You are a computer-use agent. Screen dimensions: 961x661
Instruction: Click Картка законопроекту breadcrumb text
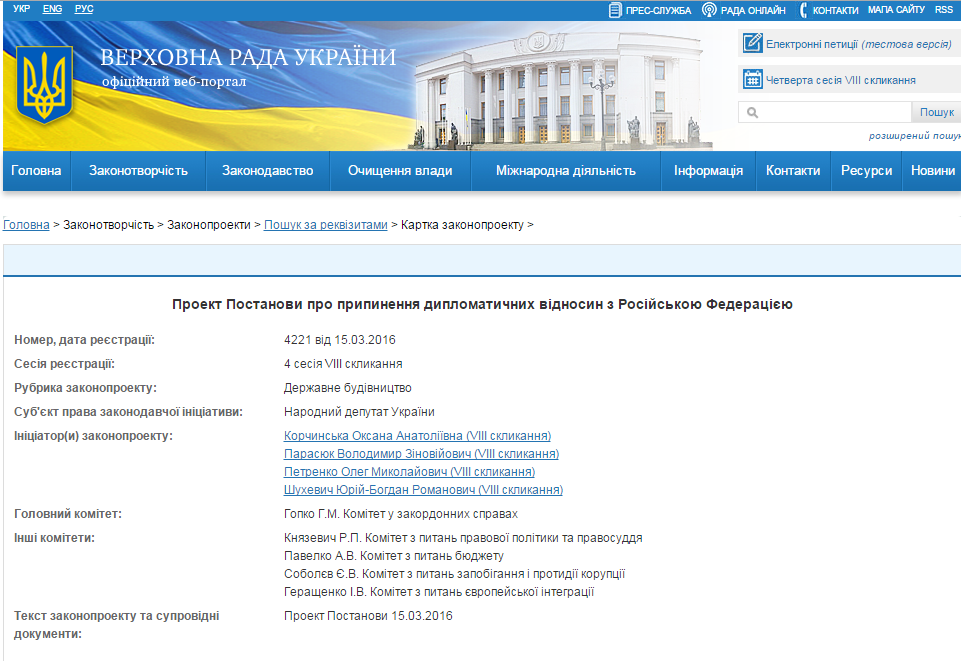click(462, 225)
